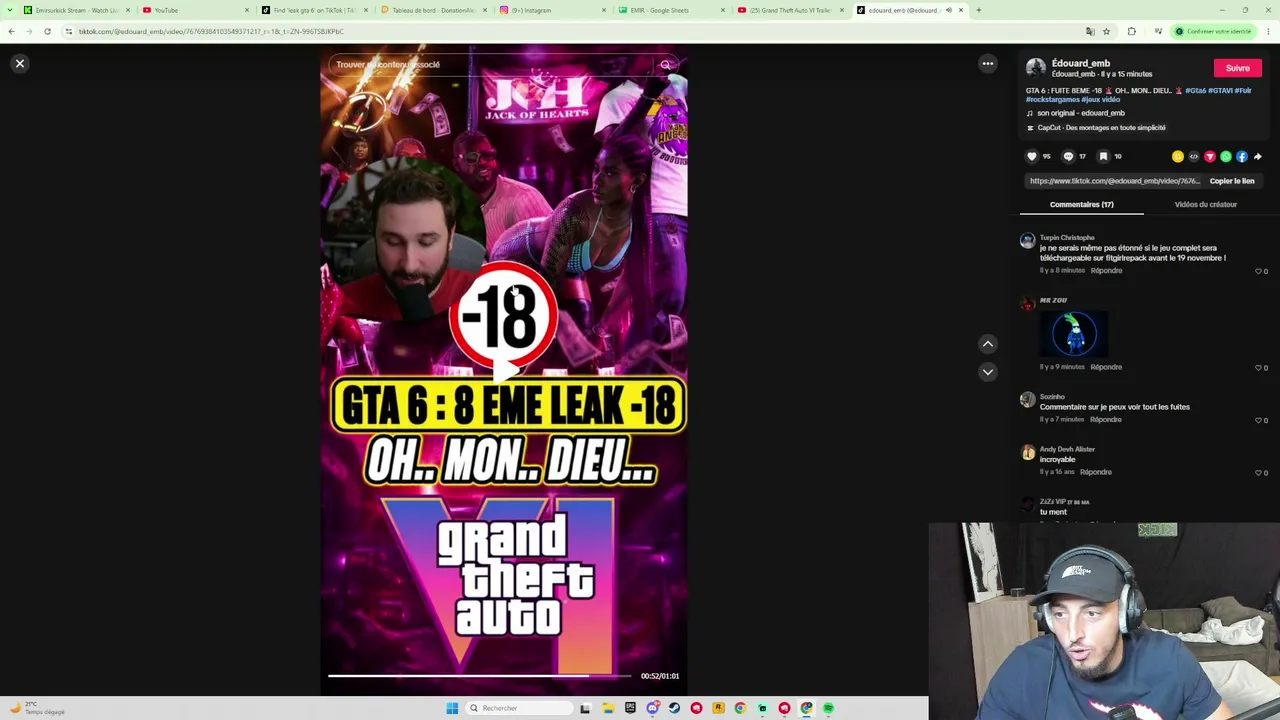Screen dimensions: 1280x720
Task: Click the #Gta6 hashtag
Action: (x=1195, y=91)
